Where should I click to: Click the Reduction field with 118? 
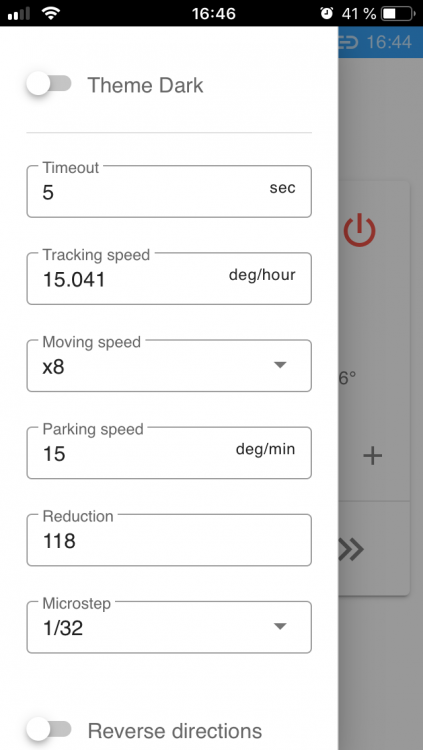169,540
